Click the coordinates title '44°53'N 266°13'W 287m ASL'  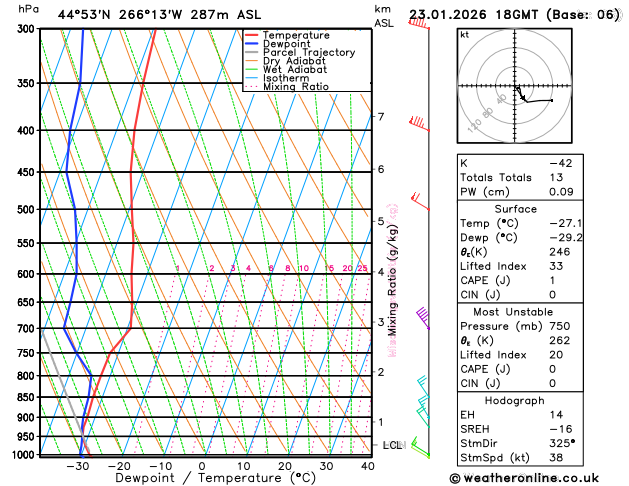coord(159,15)
